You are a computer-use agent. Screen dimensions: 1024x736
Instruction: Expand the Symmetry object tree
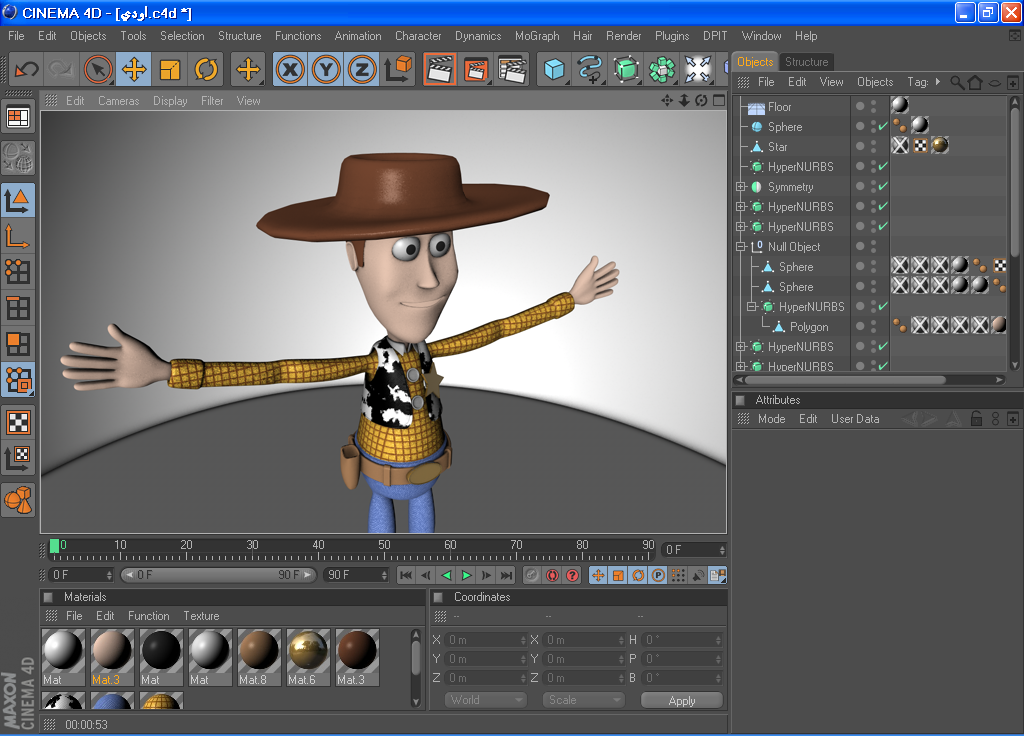click(x=741, y=187)
